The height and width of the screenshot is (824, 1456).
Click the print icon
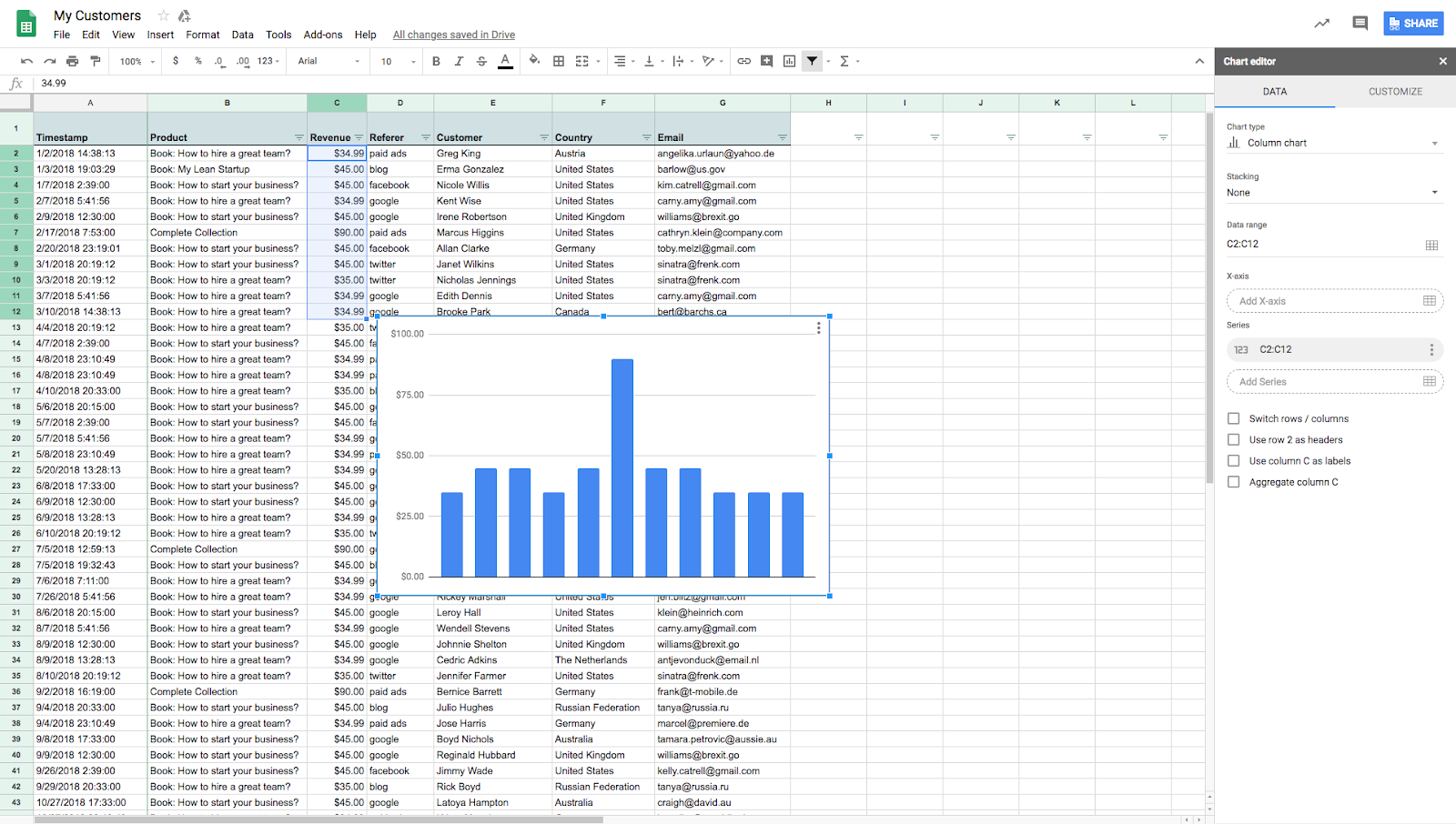click(72, 61)
